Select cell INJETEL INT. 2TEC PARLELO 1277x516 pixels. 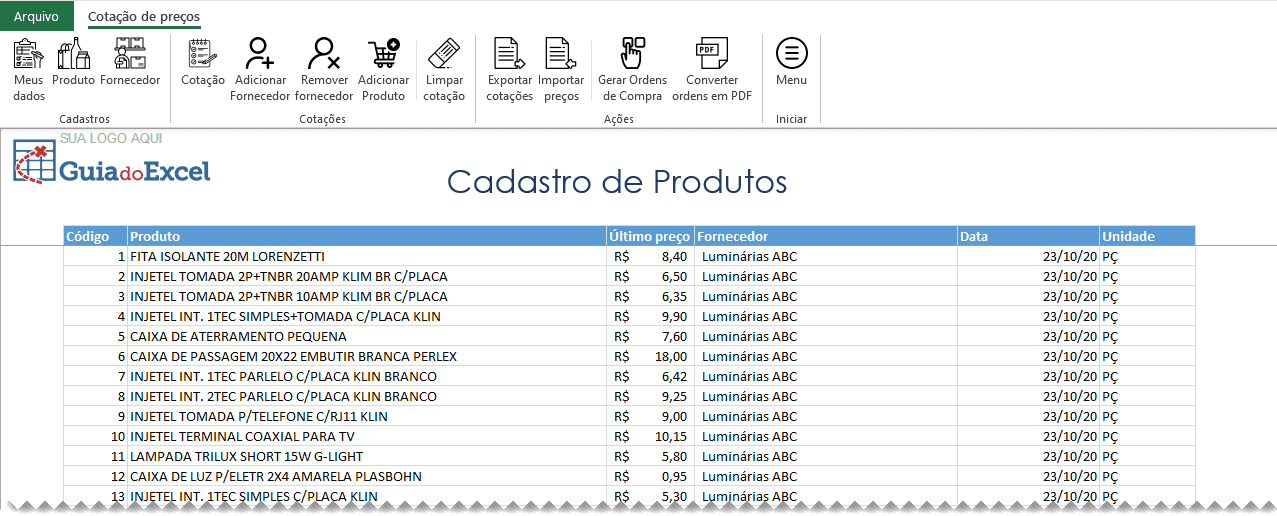(366, 396)
